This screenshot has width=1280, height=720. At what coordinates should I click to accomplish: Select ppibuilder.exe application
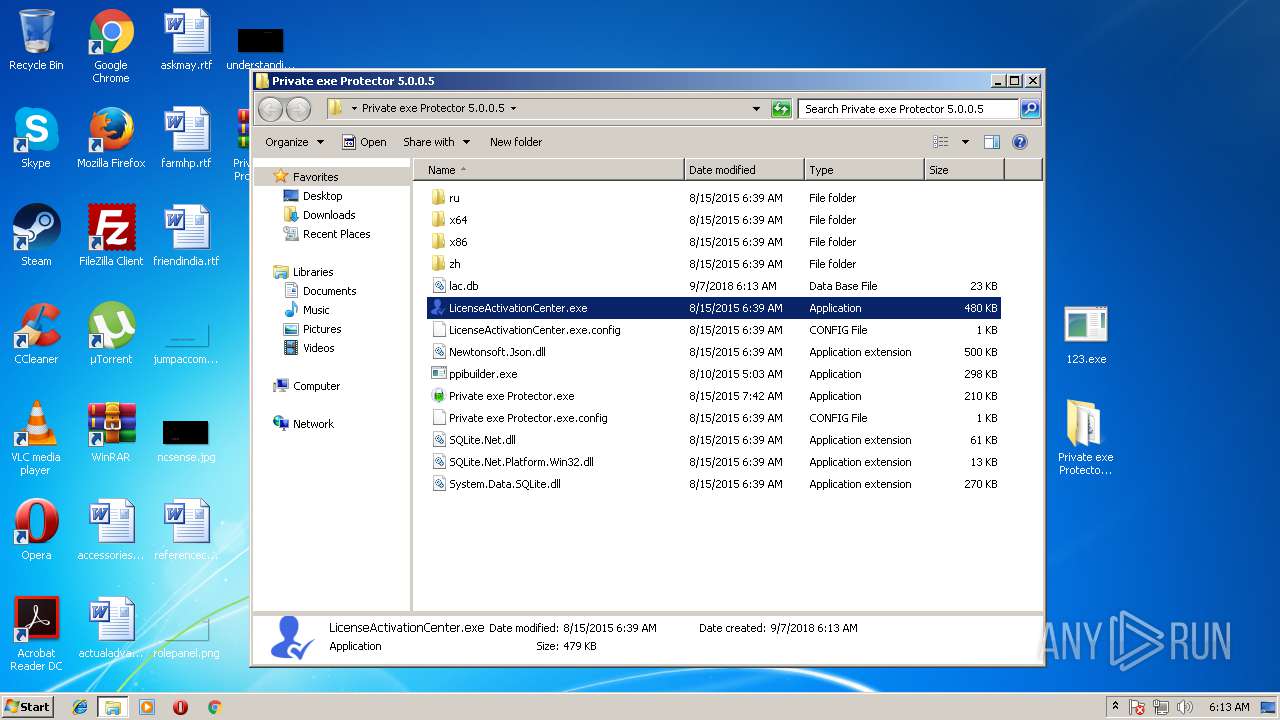point(714,374)
